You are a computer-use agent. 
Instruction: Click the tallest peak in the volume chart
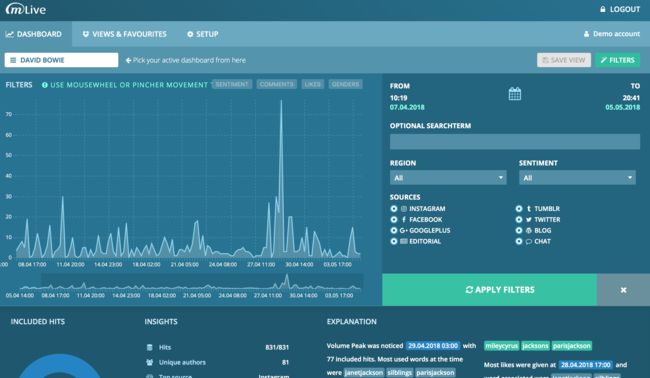pyautogui.click(x=281, y=101)
